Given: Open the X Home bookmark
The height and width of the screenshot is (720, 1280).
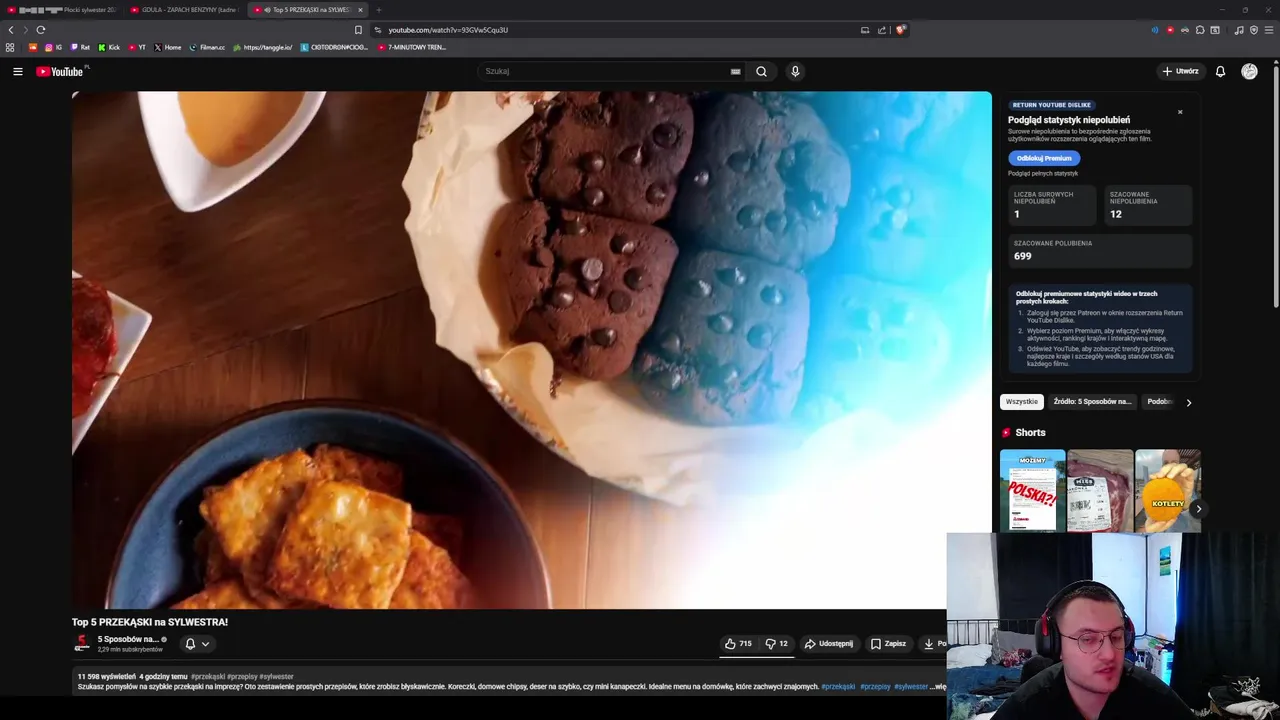Looking at the screenshot, I should click(x=168, y=47).
